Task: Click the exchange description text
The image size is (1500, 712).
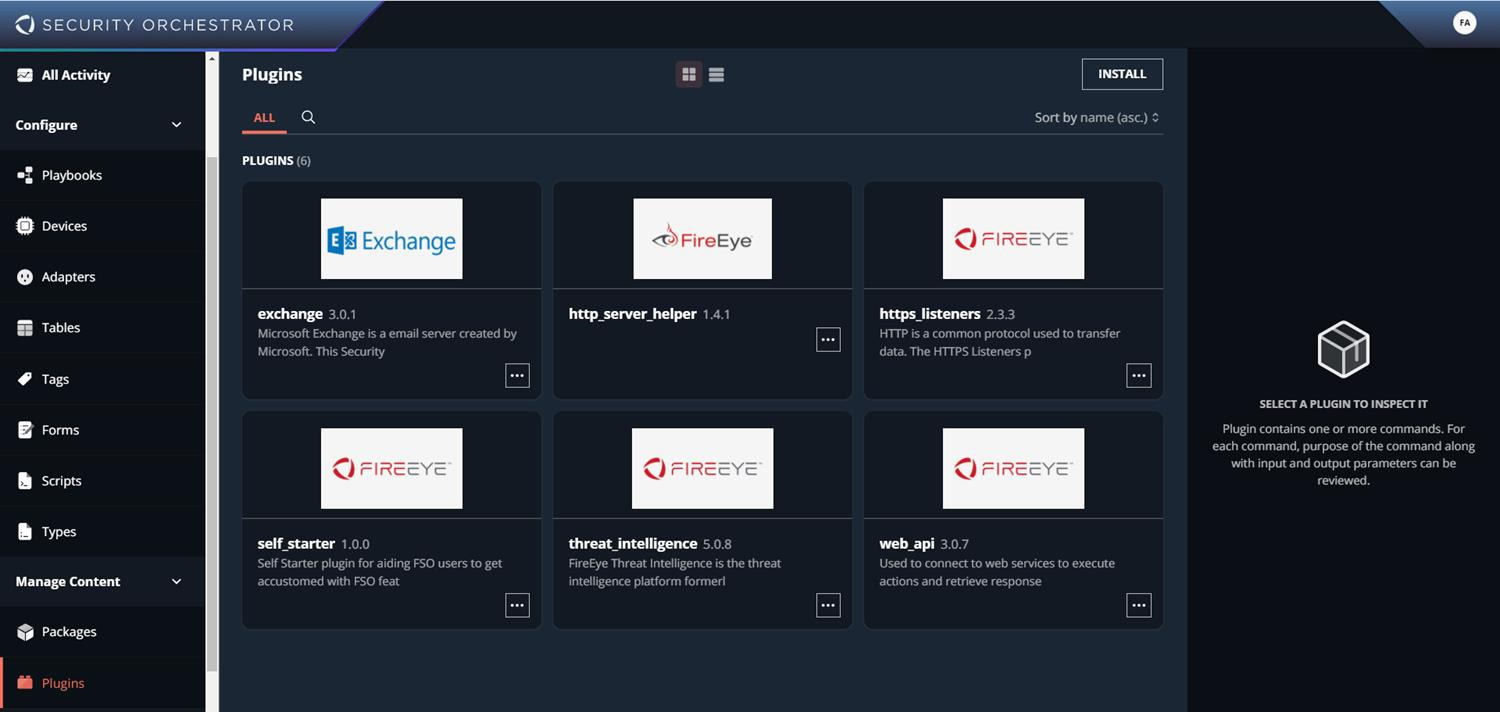Action: coord(387,342)
